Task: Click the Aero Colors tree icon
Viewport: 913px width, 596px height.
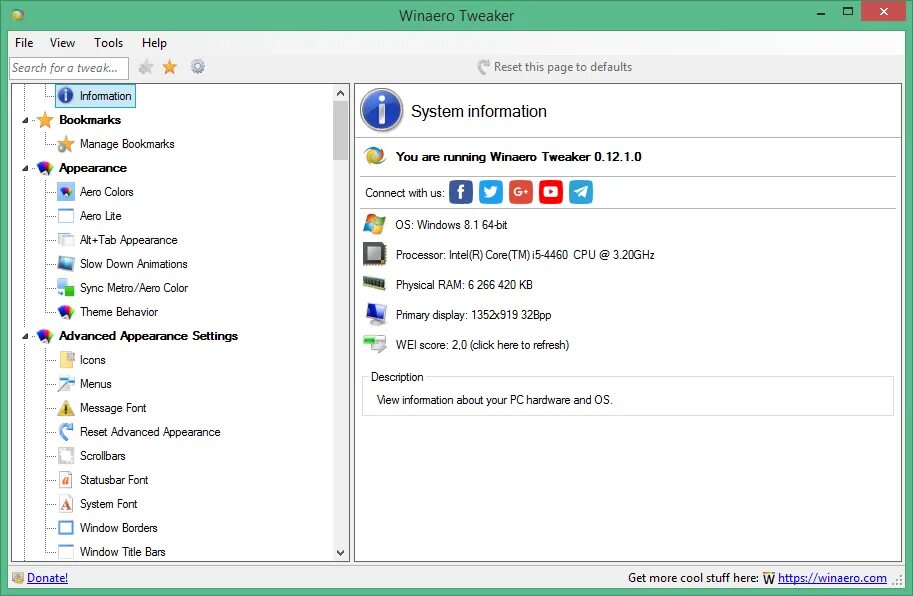Action: pos(66,191)
